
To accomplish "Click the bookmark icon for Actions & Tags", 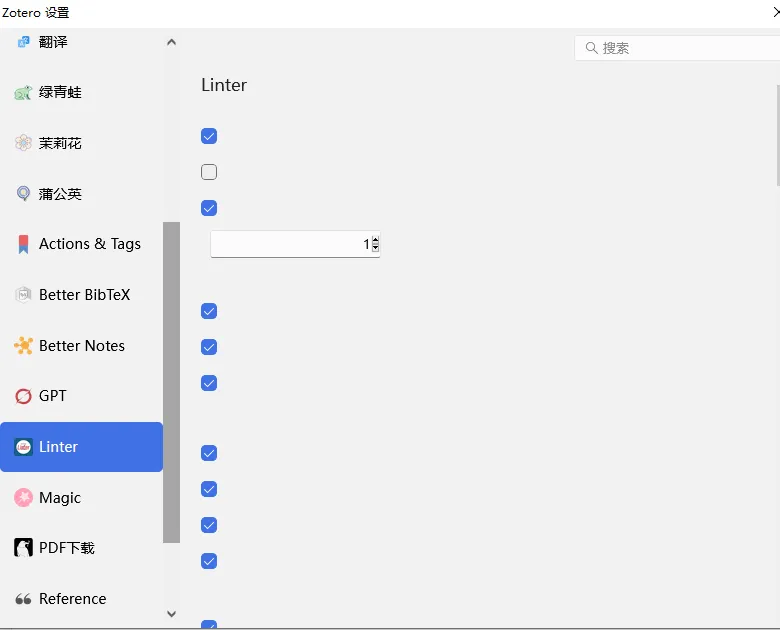I will [x=23, y=244].
